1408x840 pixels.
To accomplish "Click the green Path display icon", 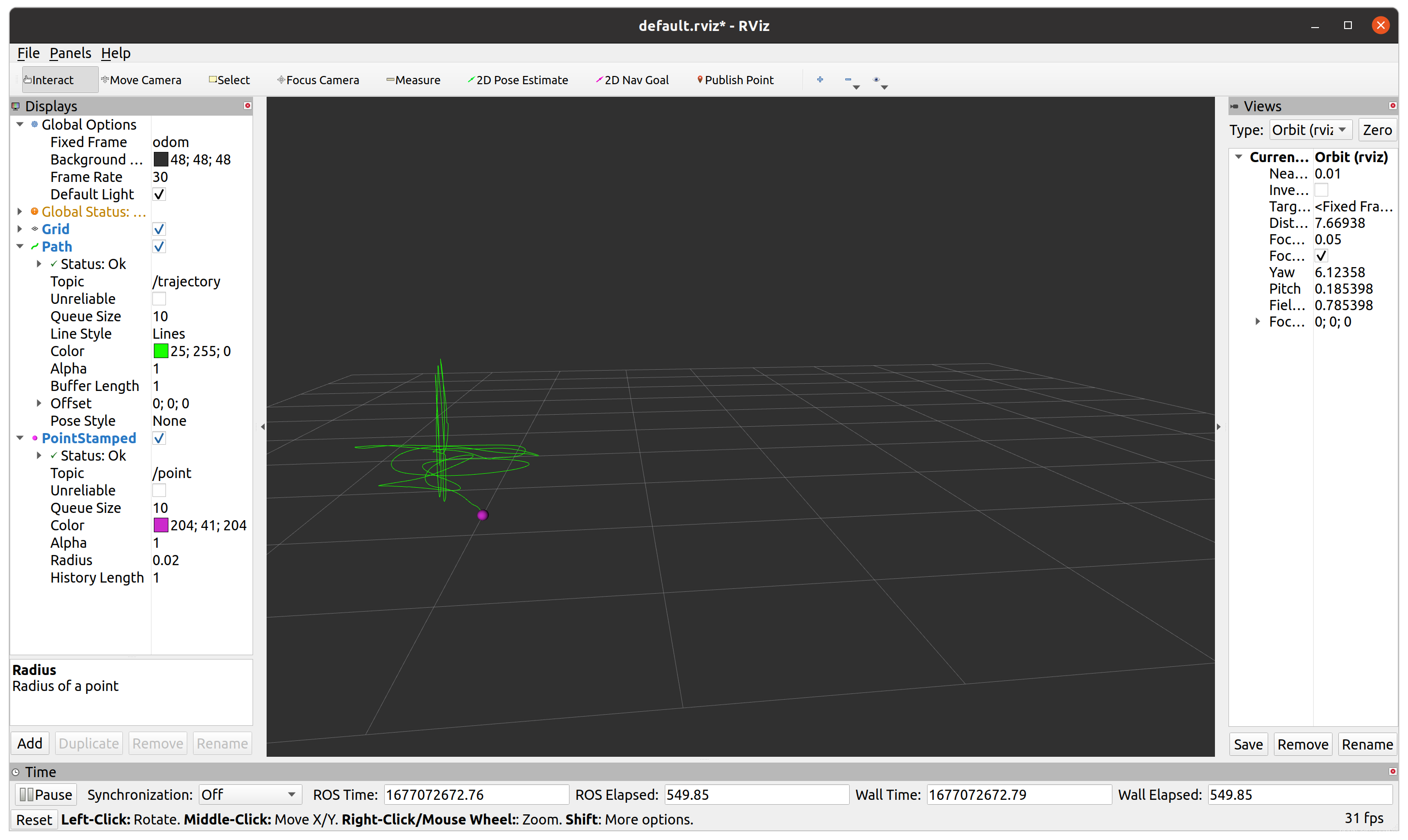I will [x=34, y=246].
